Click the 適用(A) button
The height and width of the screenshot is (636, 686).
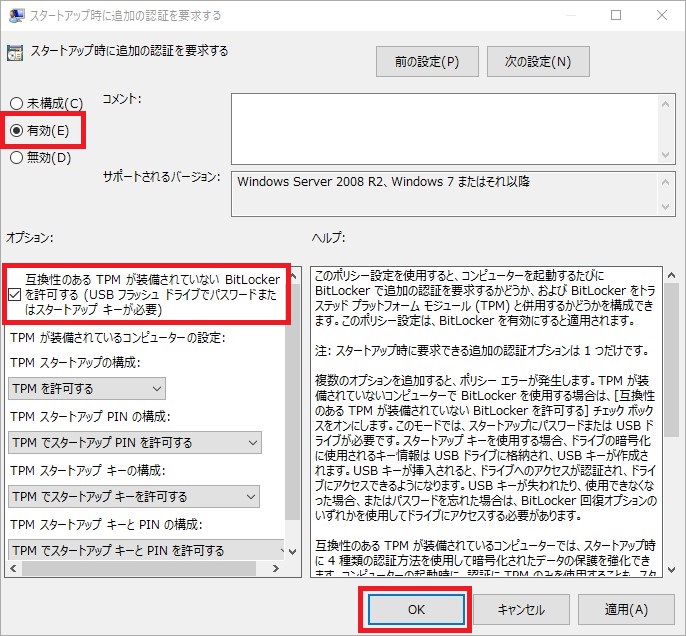pyautogui.click(x=626, y=609)
